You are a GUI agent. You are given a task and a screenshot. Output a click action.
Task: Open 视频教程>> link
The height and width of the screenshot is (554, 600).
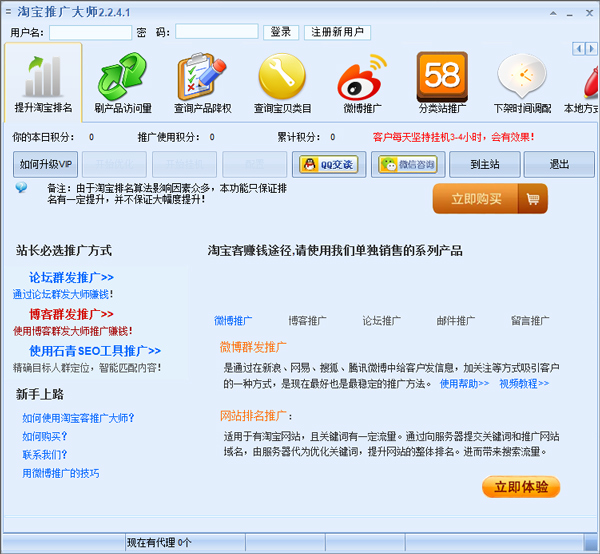pyautogui.click(x=524, y=383)
